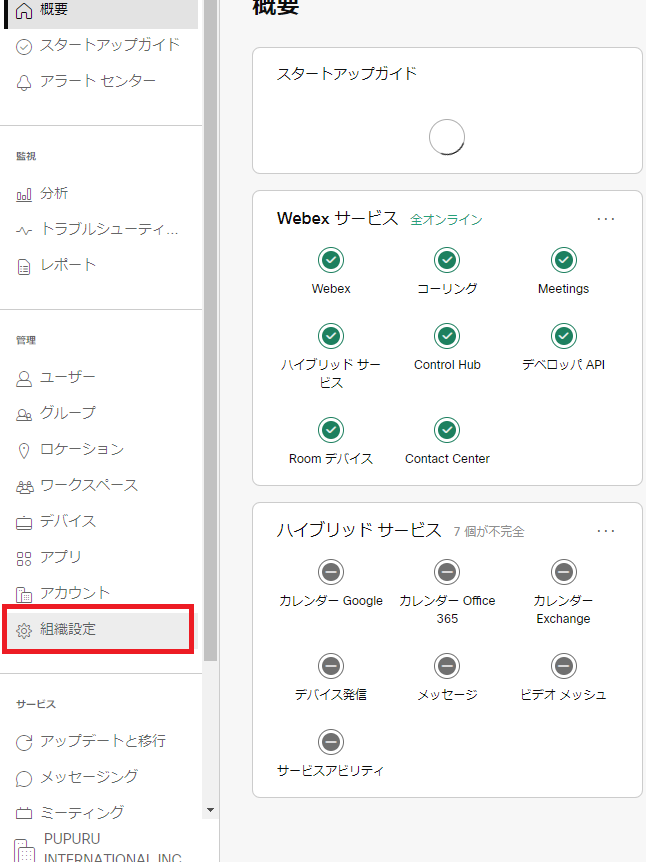Click the Control Hub status check icon
Image resolution: width=672 pixels, height=862 pixels.
pyautogui.click(x=447, y=336)
